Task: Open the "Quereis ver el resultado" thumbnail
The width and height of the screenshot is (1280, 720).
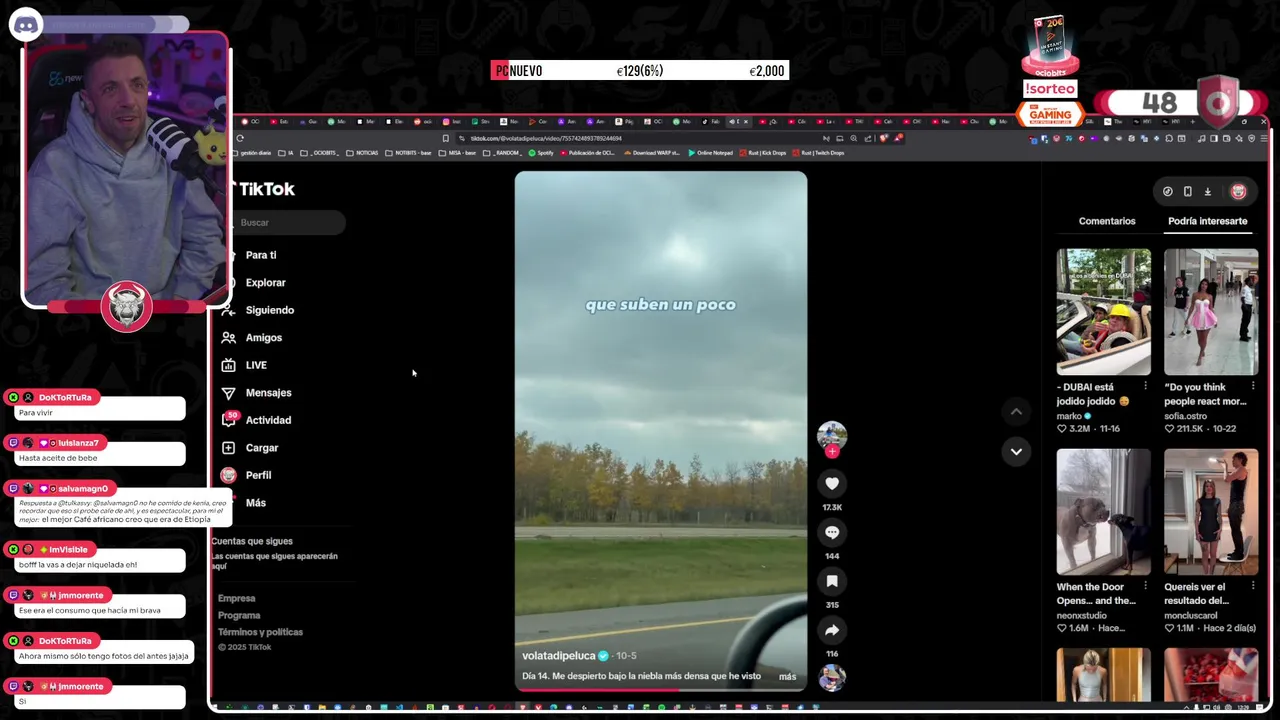Action: point(1211,512)
